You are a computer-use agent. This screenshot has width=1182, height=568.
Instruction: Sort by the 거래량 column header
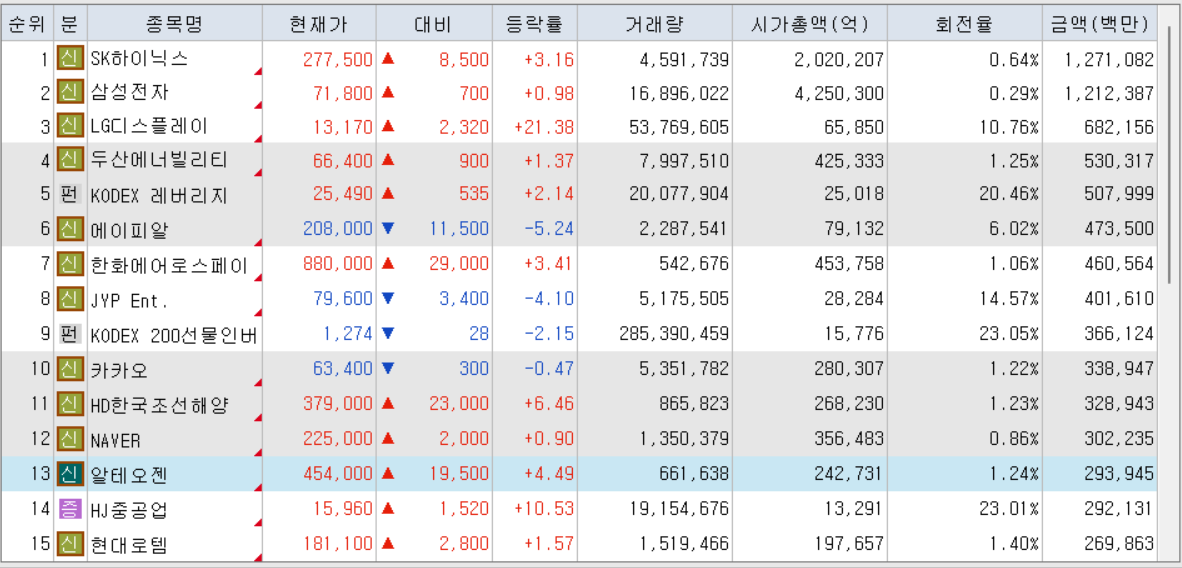pyautogui.click(x=654, y=24)
